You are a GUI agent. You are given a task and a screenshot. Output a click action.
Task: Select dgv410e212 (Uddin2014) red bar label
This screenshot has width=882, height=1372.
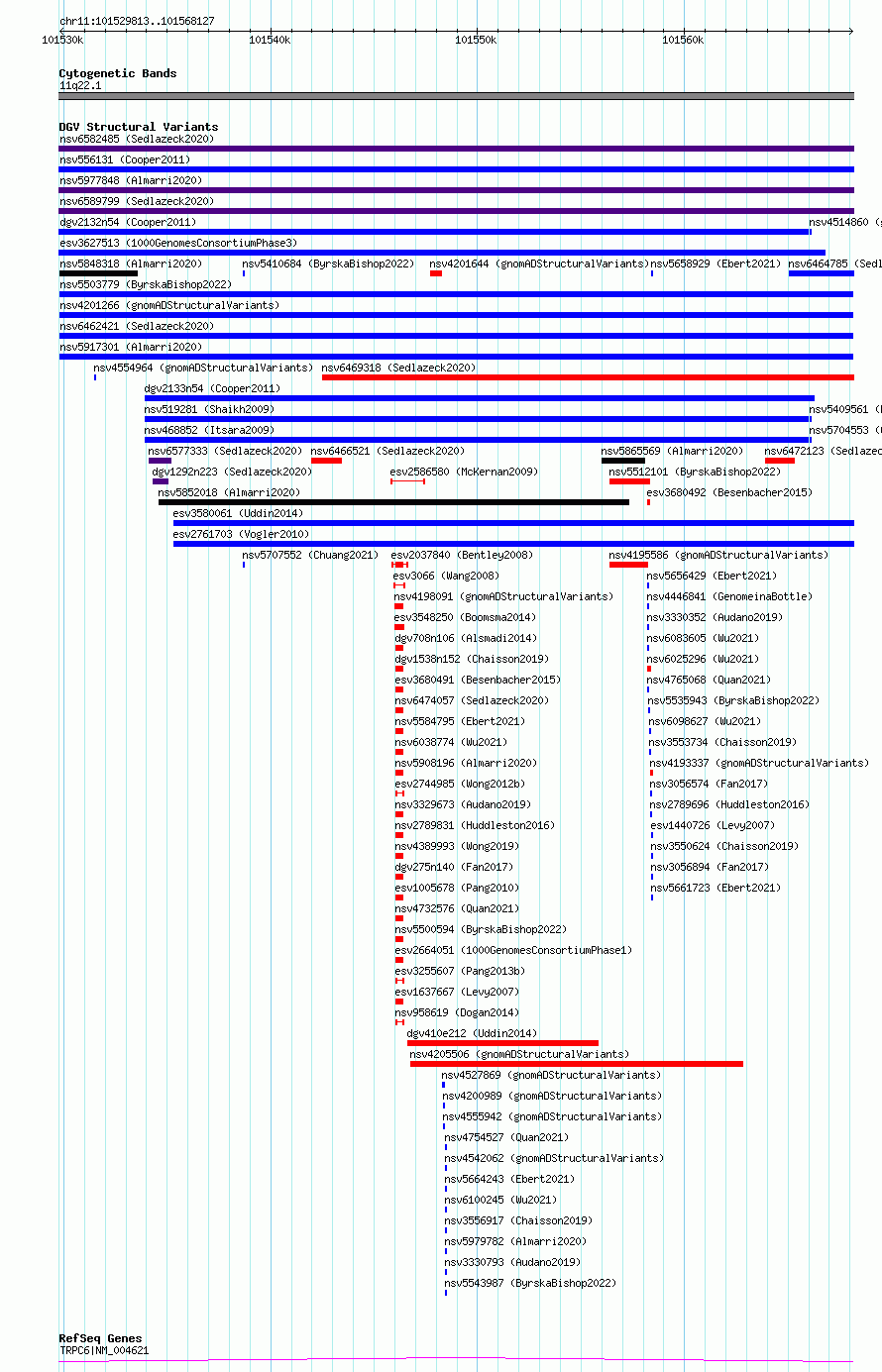click(x=472, y=1033)
